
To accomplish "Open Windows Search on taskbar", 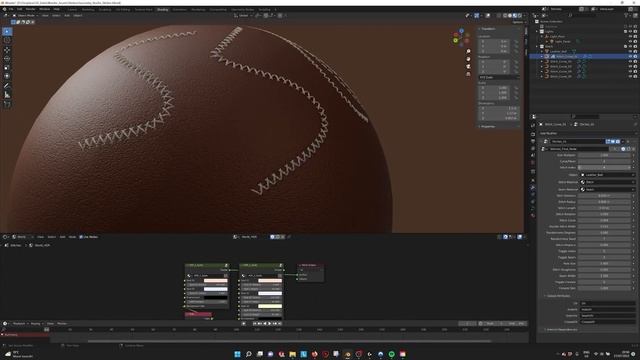I will click(x=248, y=354).
